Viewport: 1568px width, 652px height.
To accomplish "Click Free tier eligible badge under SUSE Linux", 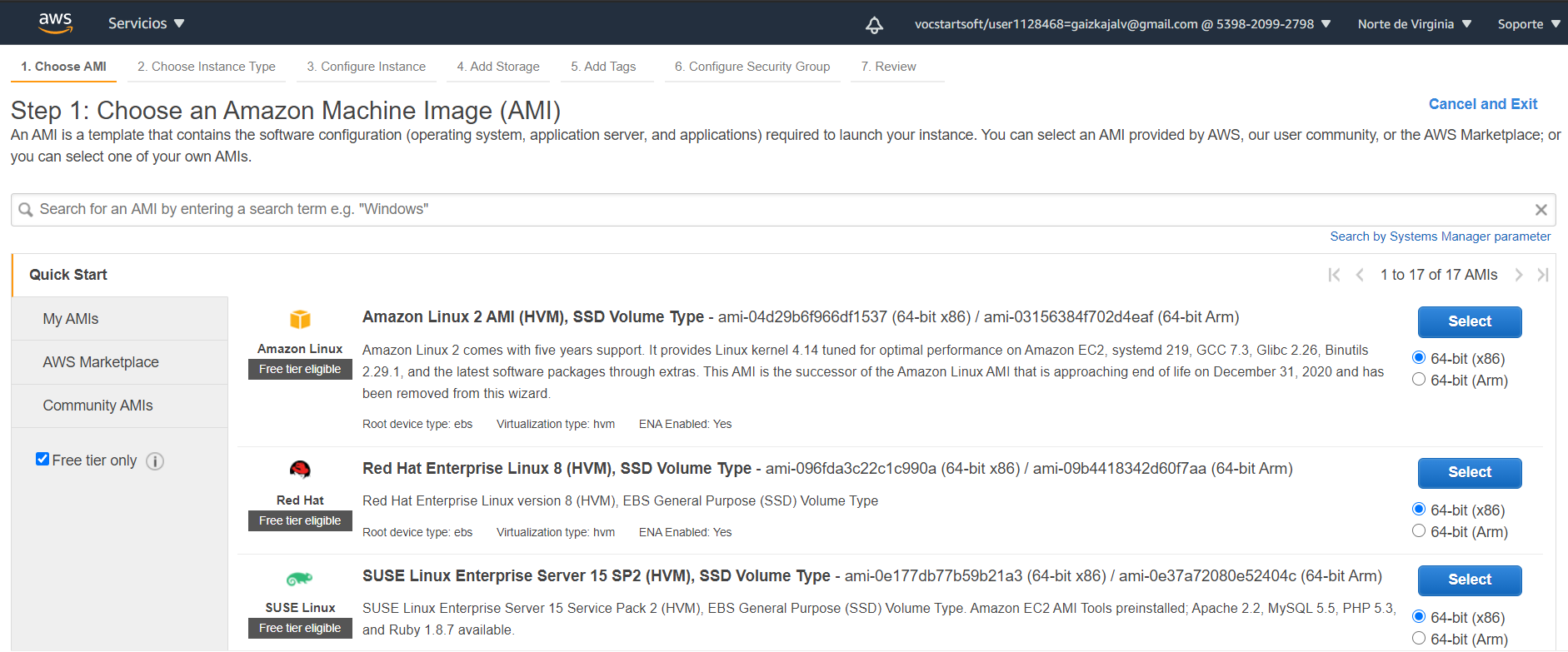I will (300, 629).
